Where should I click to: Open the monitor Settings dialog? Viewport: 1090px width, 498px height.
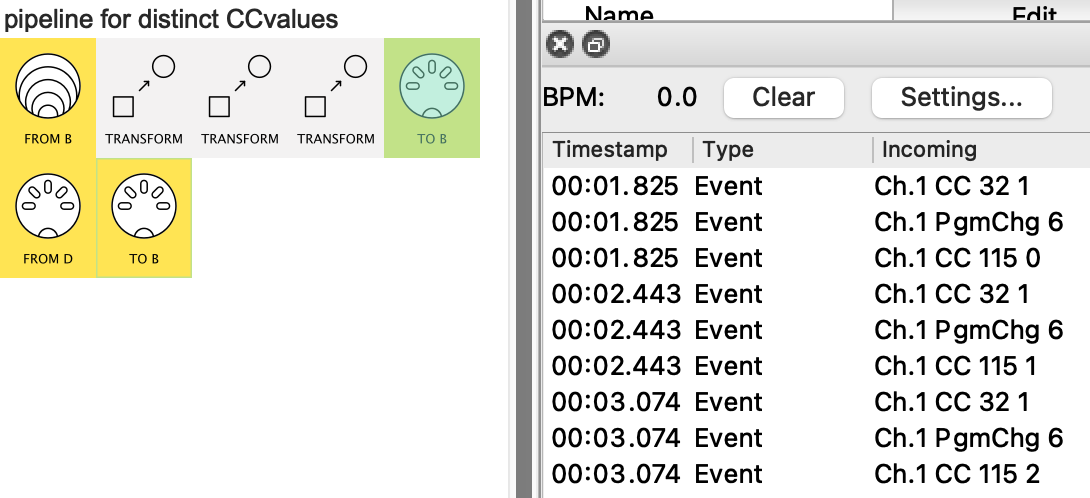coord(961,97)
